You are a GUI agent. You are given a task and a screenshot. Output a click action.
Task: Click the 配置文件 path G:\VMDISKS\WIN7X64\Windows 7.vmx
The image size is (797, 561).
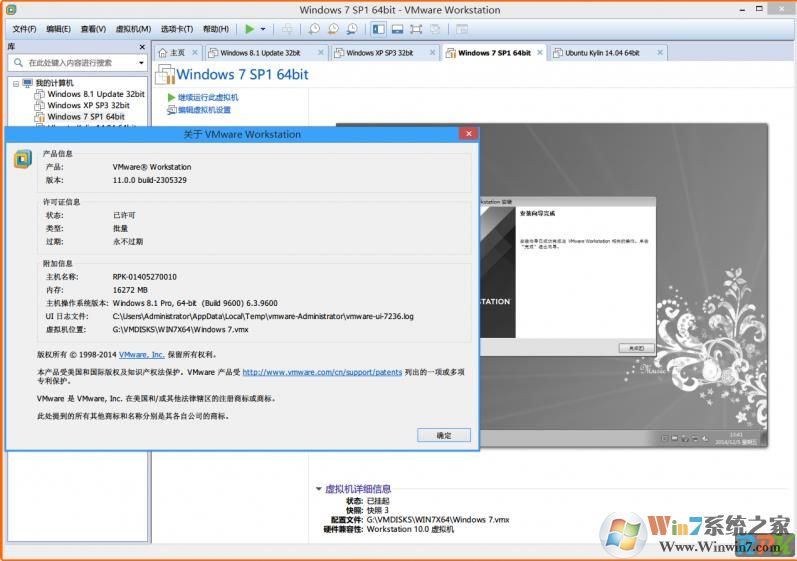(x=438, y=519)
